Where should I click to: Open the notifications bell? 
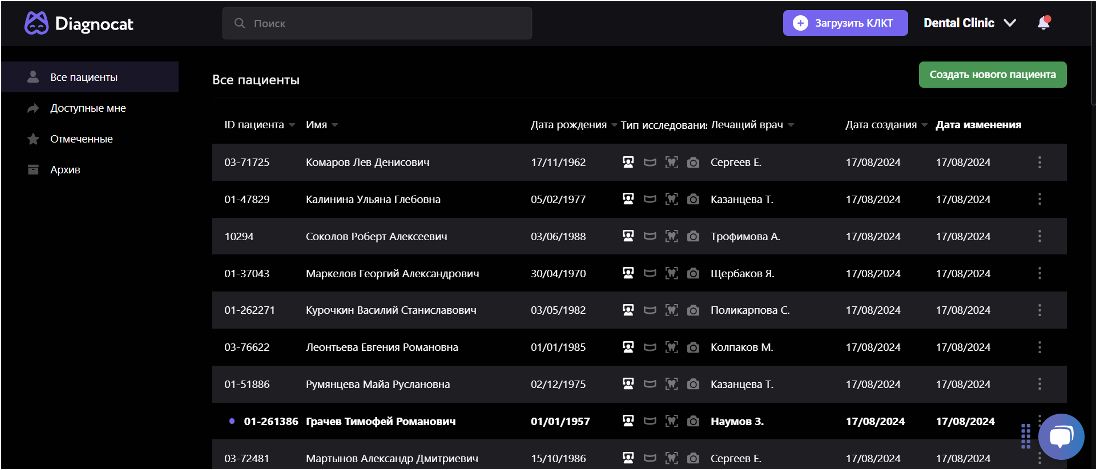pyautogui.click(x=1044, y=22)
